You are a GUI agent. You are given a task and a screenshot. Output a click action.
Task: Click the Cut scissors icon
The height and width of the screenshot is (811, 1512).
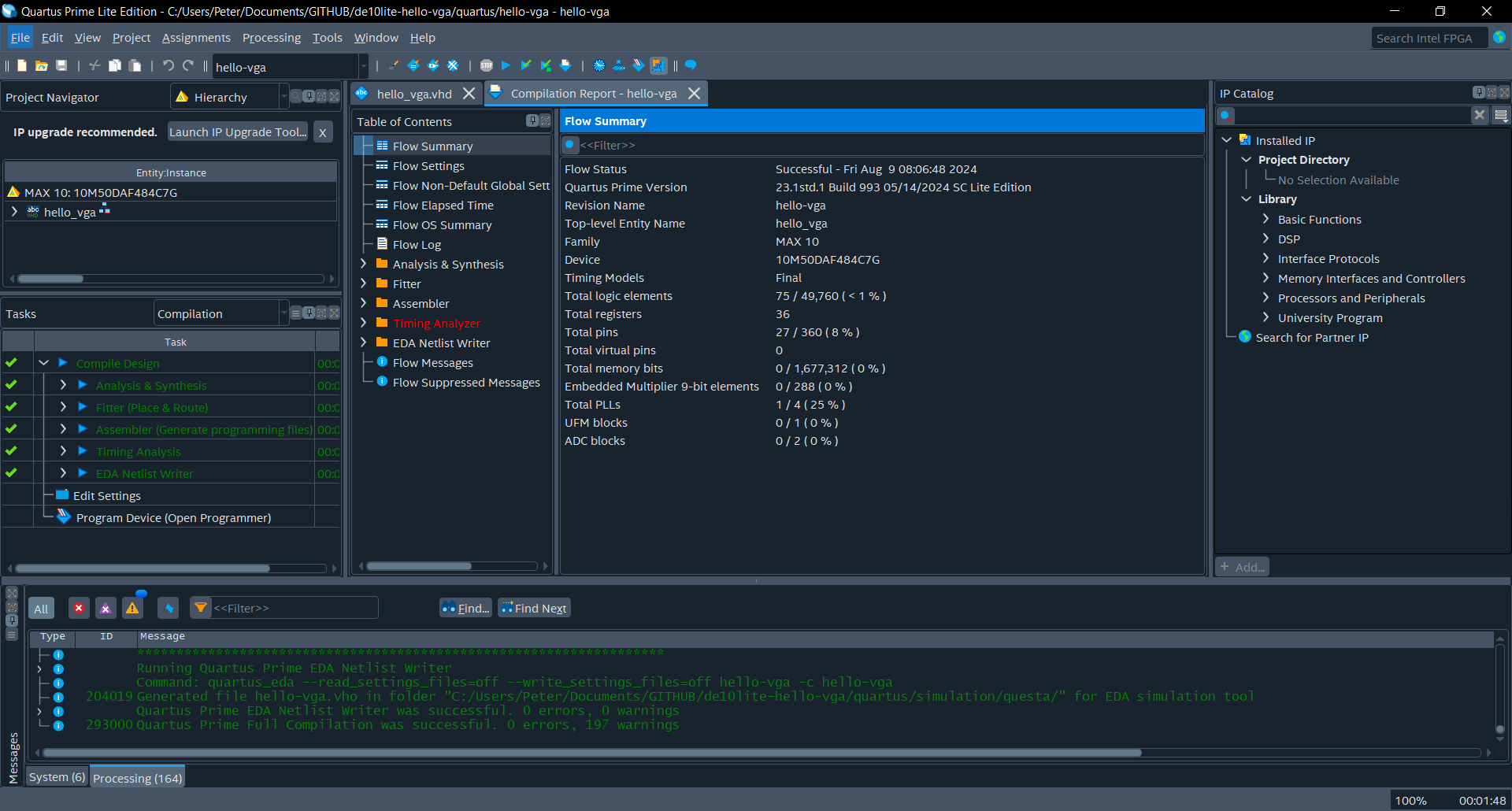94,66
